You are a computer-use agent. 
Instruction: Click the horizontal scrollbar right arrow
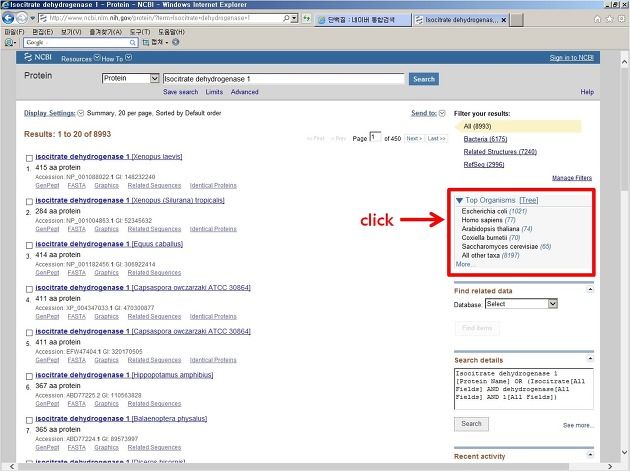tap(610, 466)
